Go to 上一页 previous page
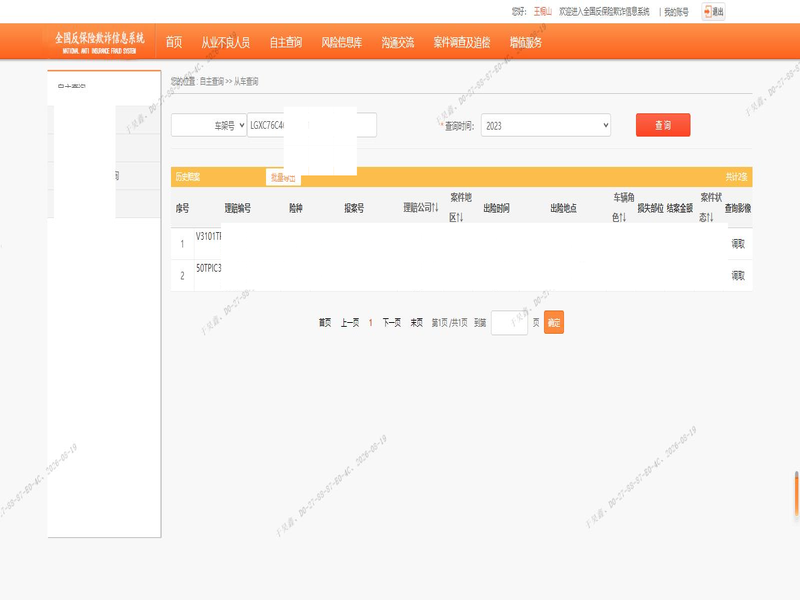The image size is (800, 600). click(350, 322)
